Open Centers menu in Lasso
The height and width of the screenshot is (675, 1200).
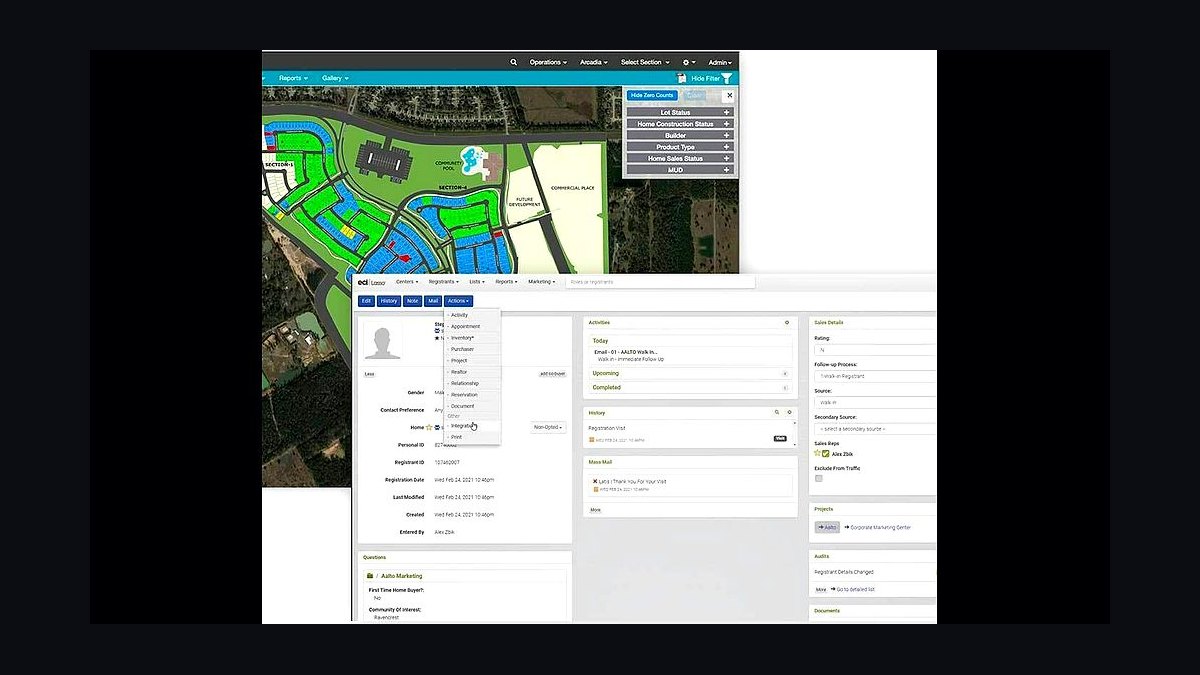point(406,282)
